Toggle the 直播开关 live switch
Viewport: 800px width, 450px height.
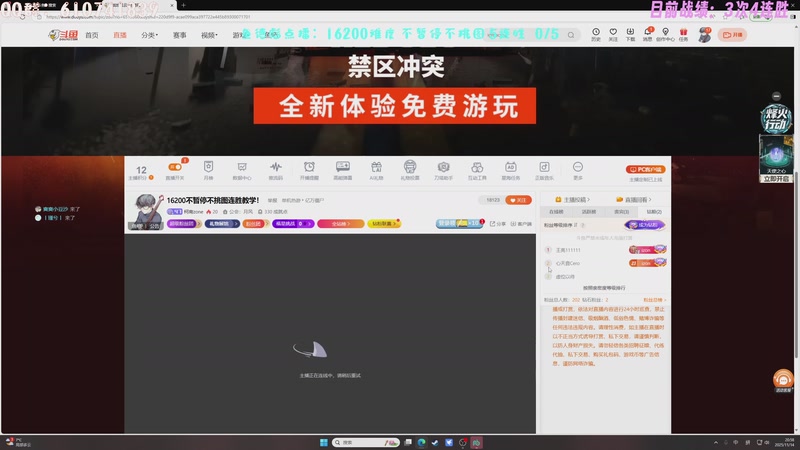pos(175,170)
